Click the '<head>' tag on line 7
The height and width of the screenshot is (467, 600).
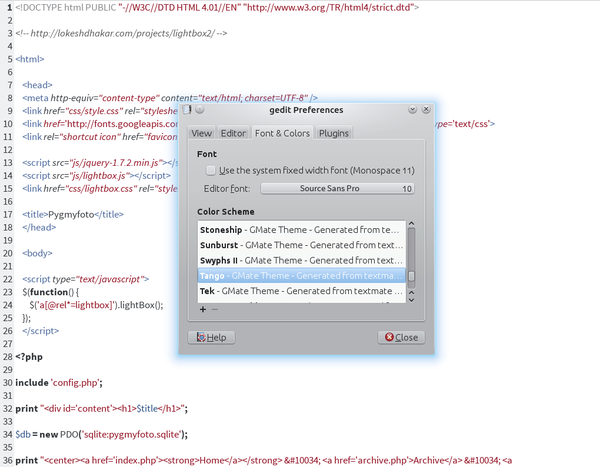click(37, 85)
